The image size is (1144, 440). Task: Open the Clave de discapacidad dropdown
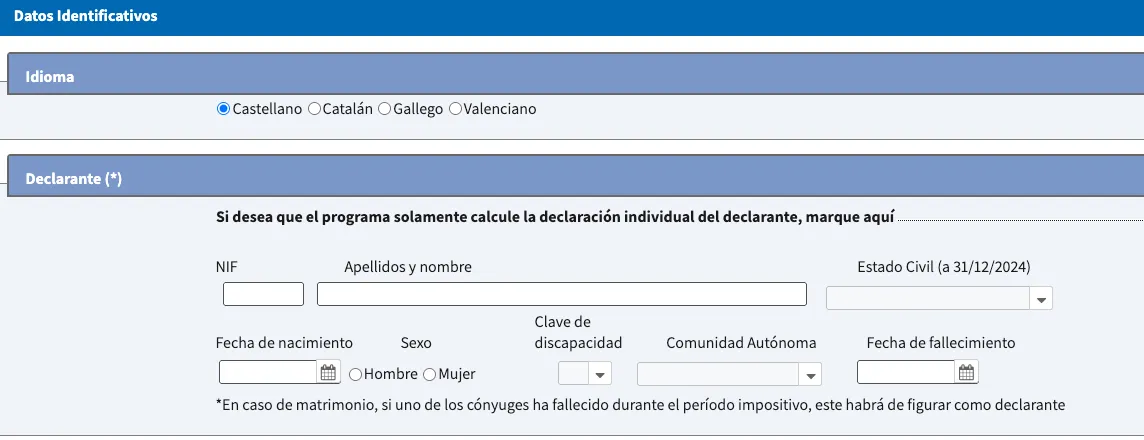(x=600, y=374)
